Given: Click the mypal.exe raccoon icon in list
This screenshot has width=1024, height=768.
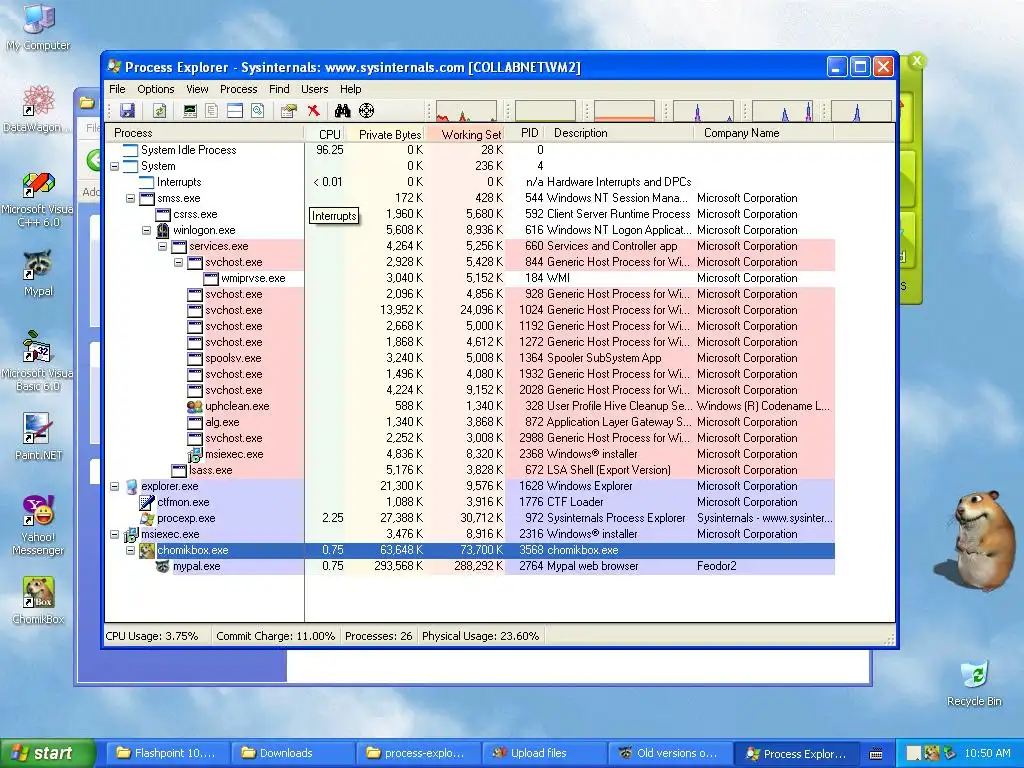Looking at the screenshot, I should click(163, 566).
